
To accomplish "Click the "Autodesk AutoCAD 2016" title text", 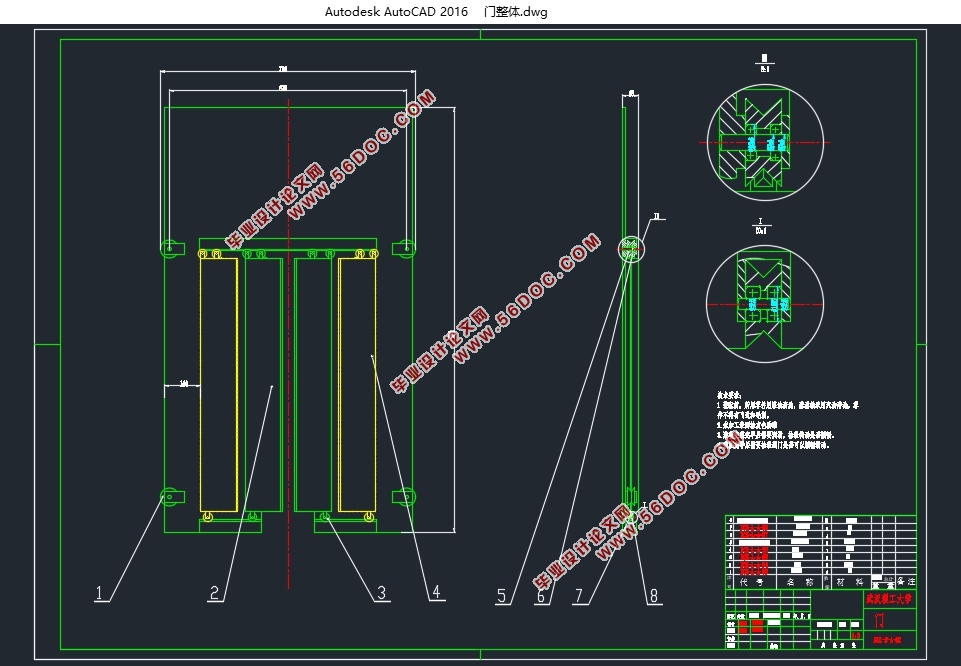I will (x=396, y=12).
